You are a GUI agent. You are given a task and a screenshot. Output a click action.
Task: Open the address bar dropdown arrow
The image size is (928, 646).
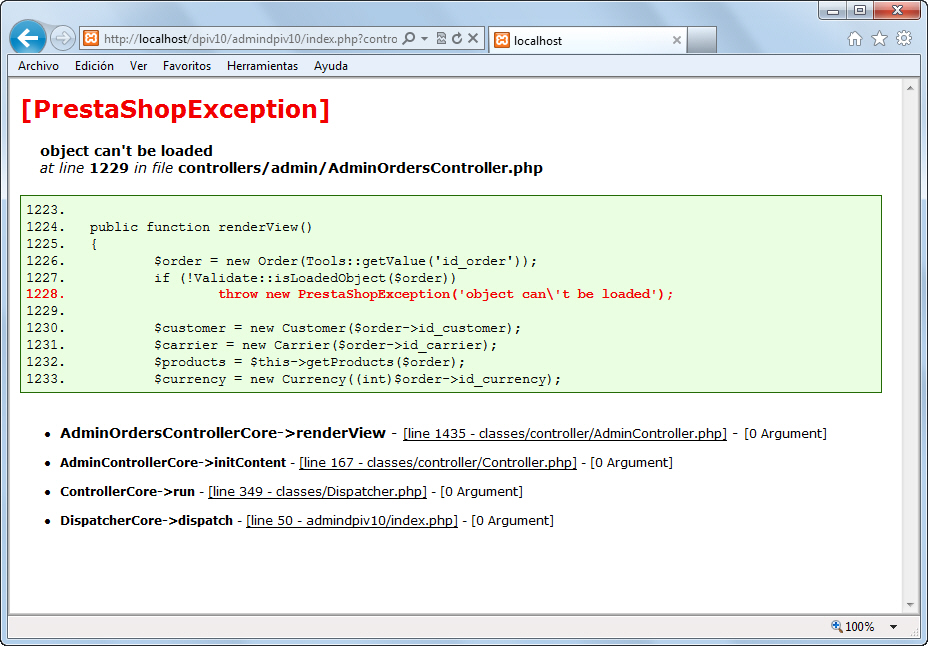pos(424,39)
